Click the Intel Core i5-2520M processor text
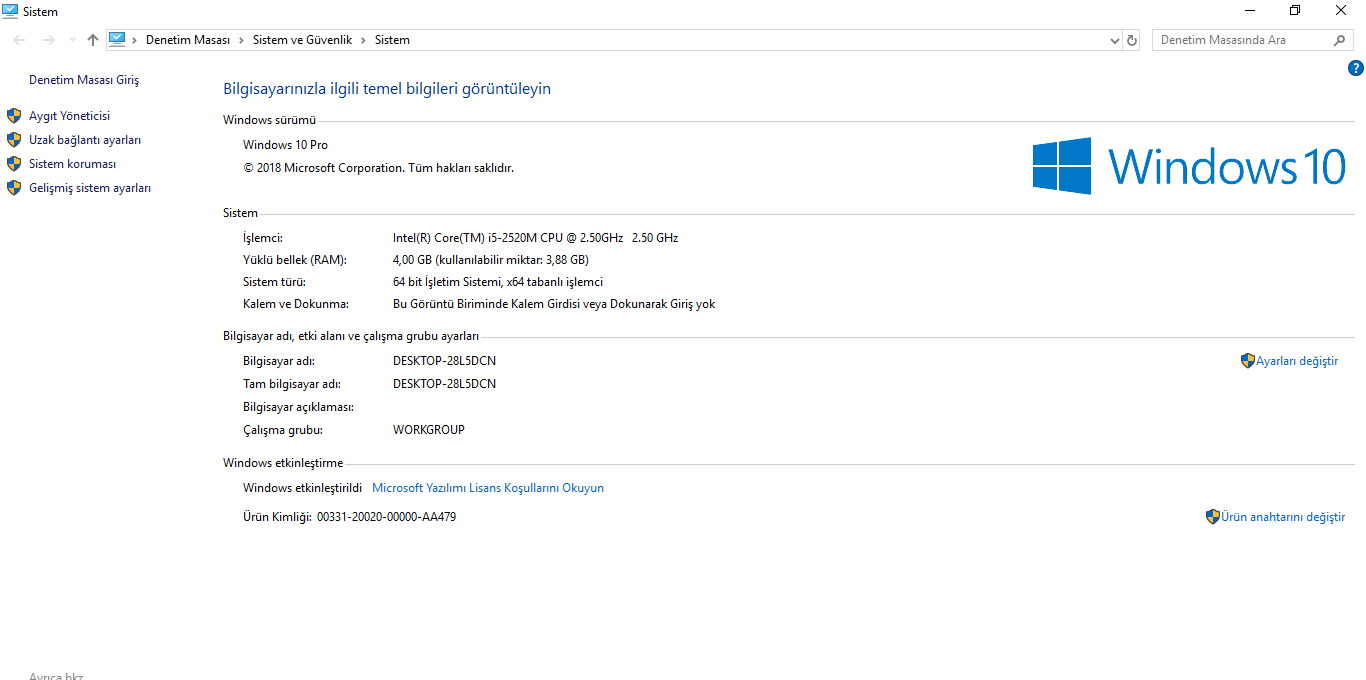This screenshot has height=680, width=1366. [x=535, y=238]
